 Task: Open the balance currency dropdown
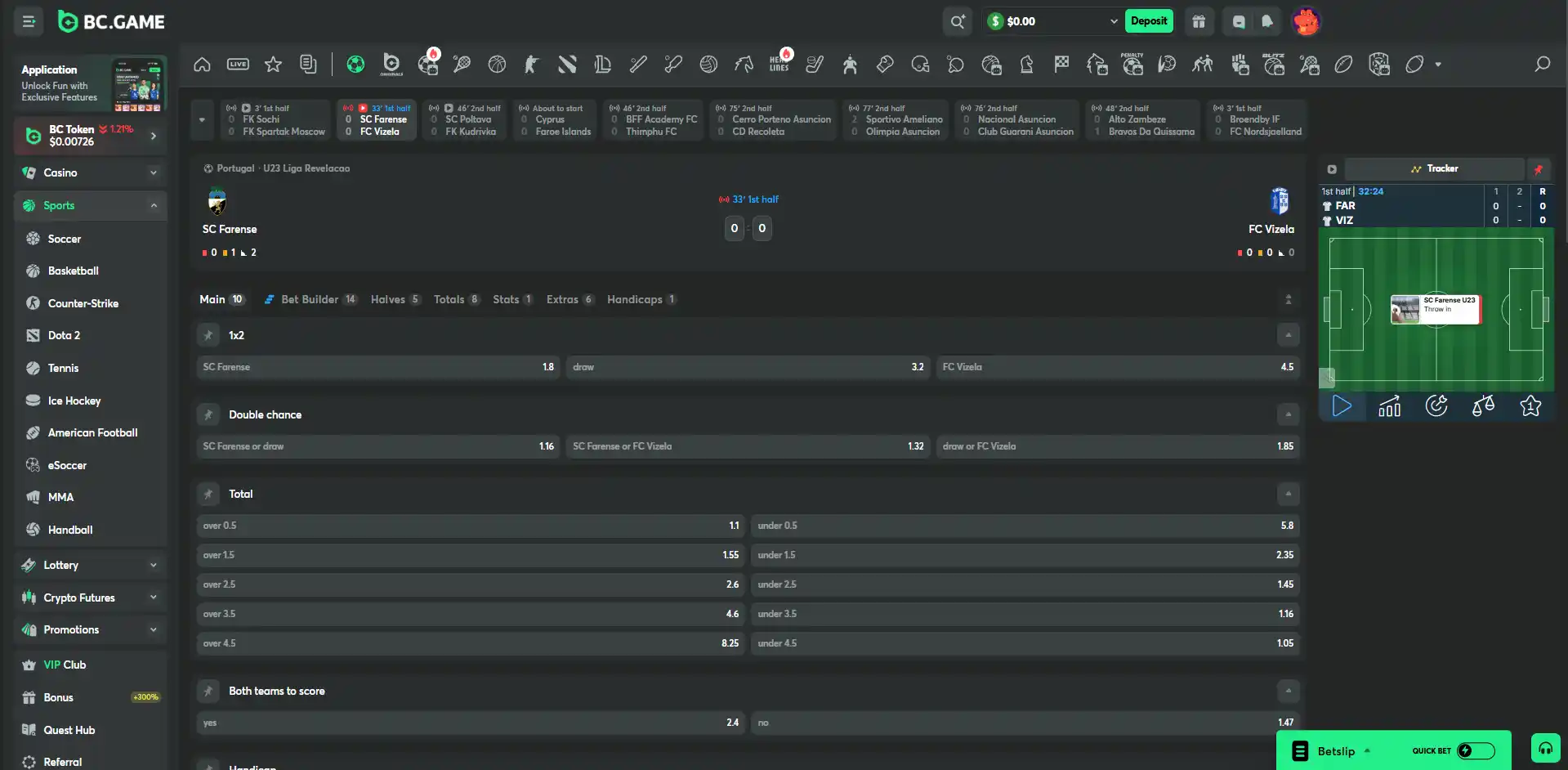[x=1113, y=21]
